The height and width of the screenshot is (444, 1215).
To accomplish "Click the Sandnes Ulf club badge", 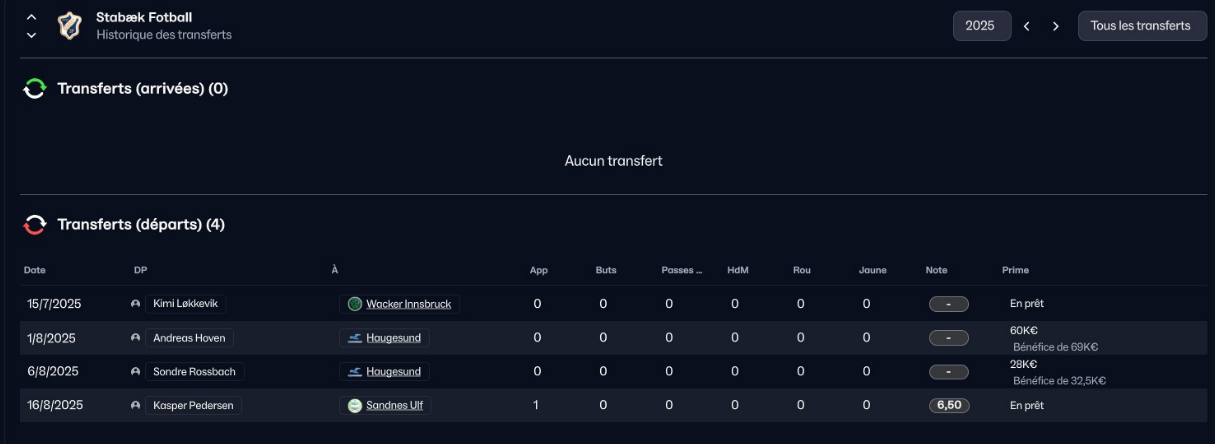I will tap(355, 406).
